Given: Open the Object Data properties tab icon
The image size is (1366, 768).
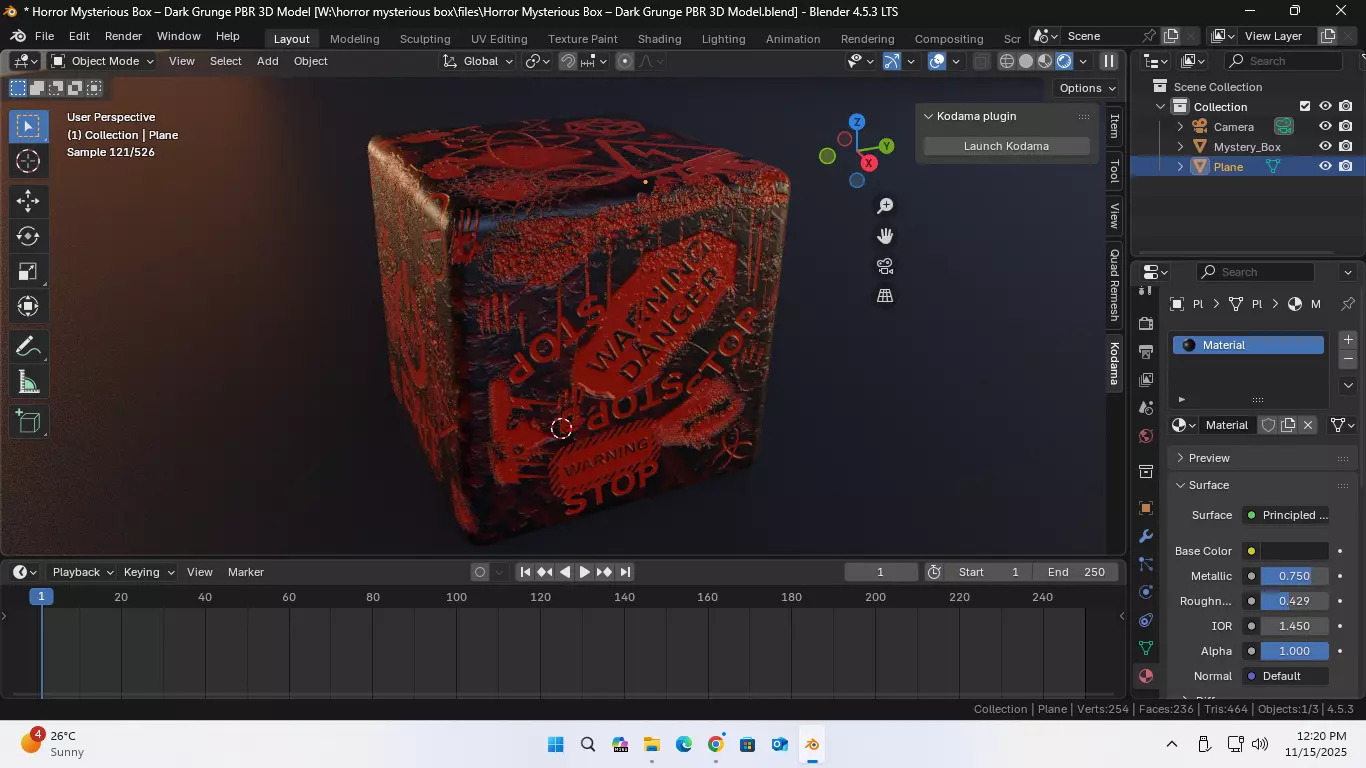Looking at the screenshot, I should [x=1146, y=648].
